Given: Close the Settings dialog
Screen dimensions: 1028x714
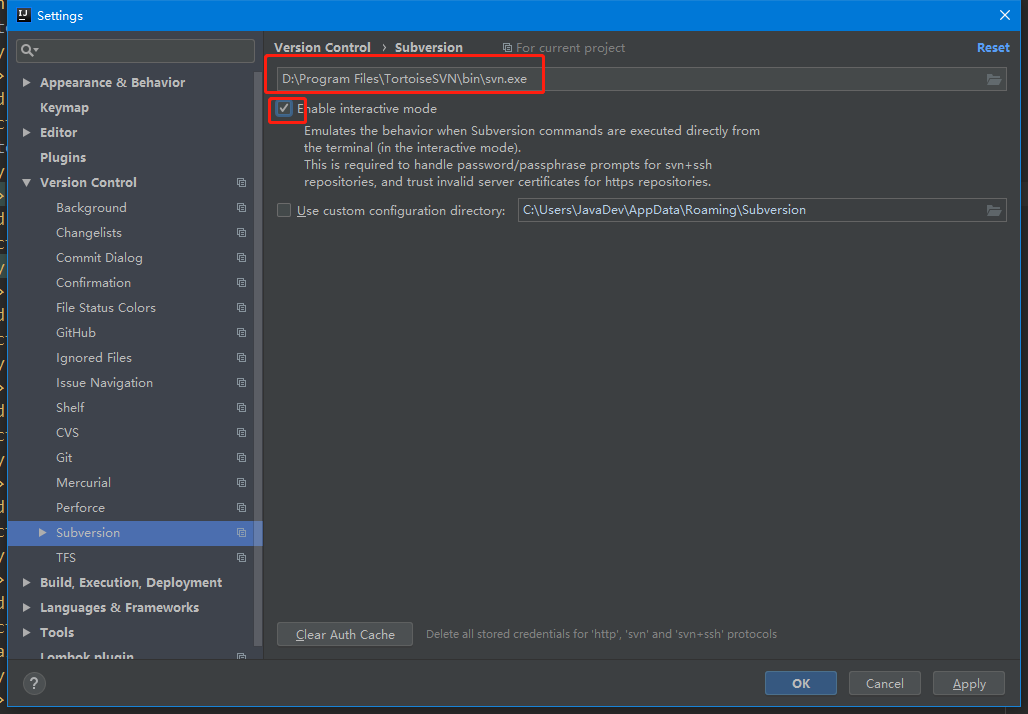Looking at the screenshot, I should [1004, 15].
